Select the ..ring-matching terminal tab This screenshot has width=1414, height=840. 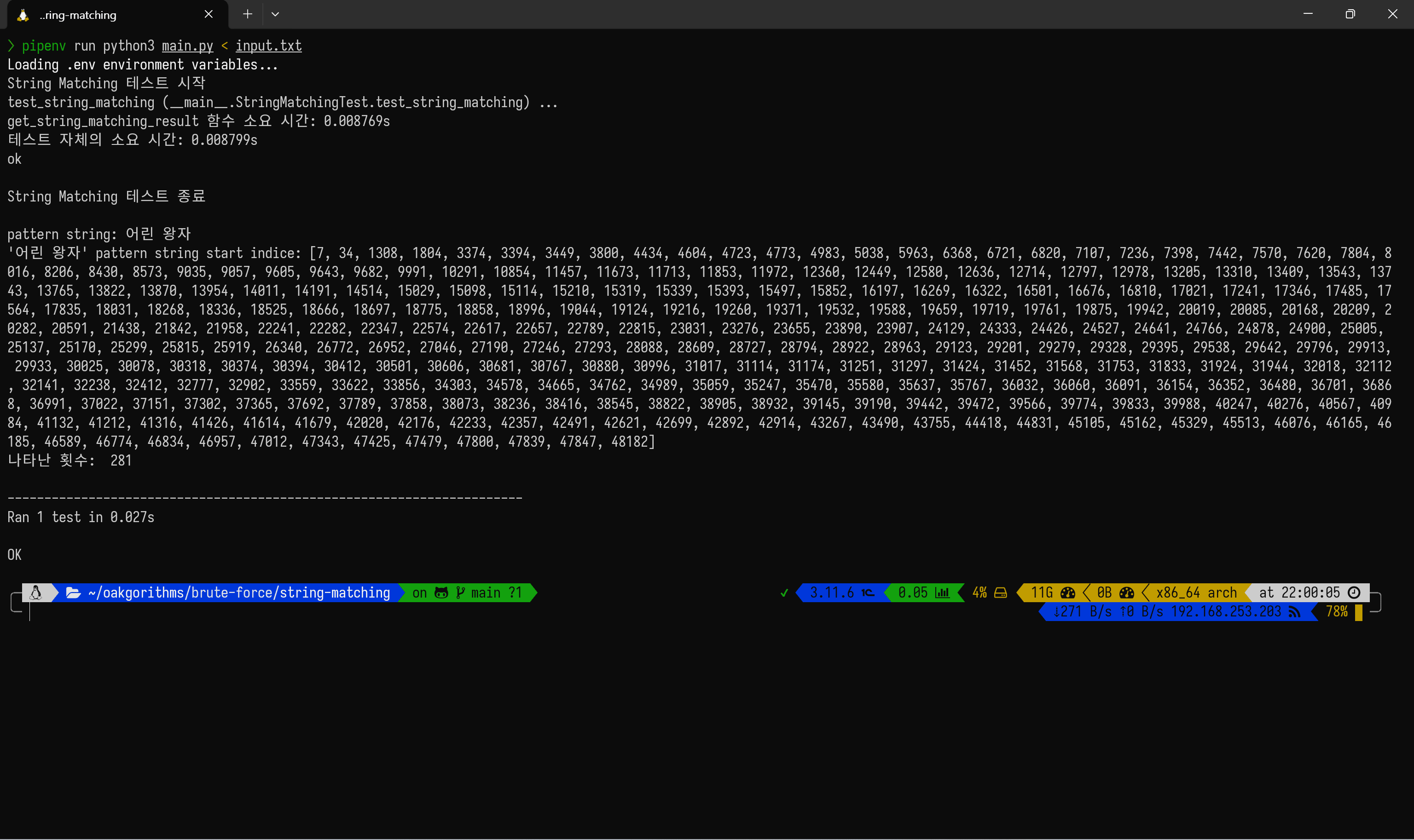click(x=78, y=15)
